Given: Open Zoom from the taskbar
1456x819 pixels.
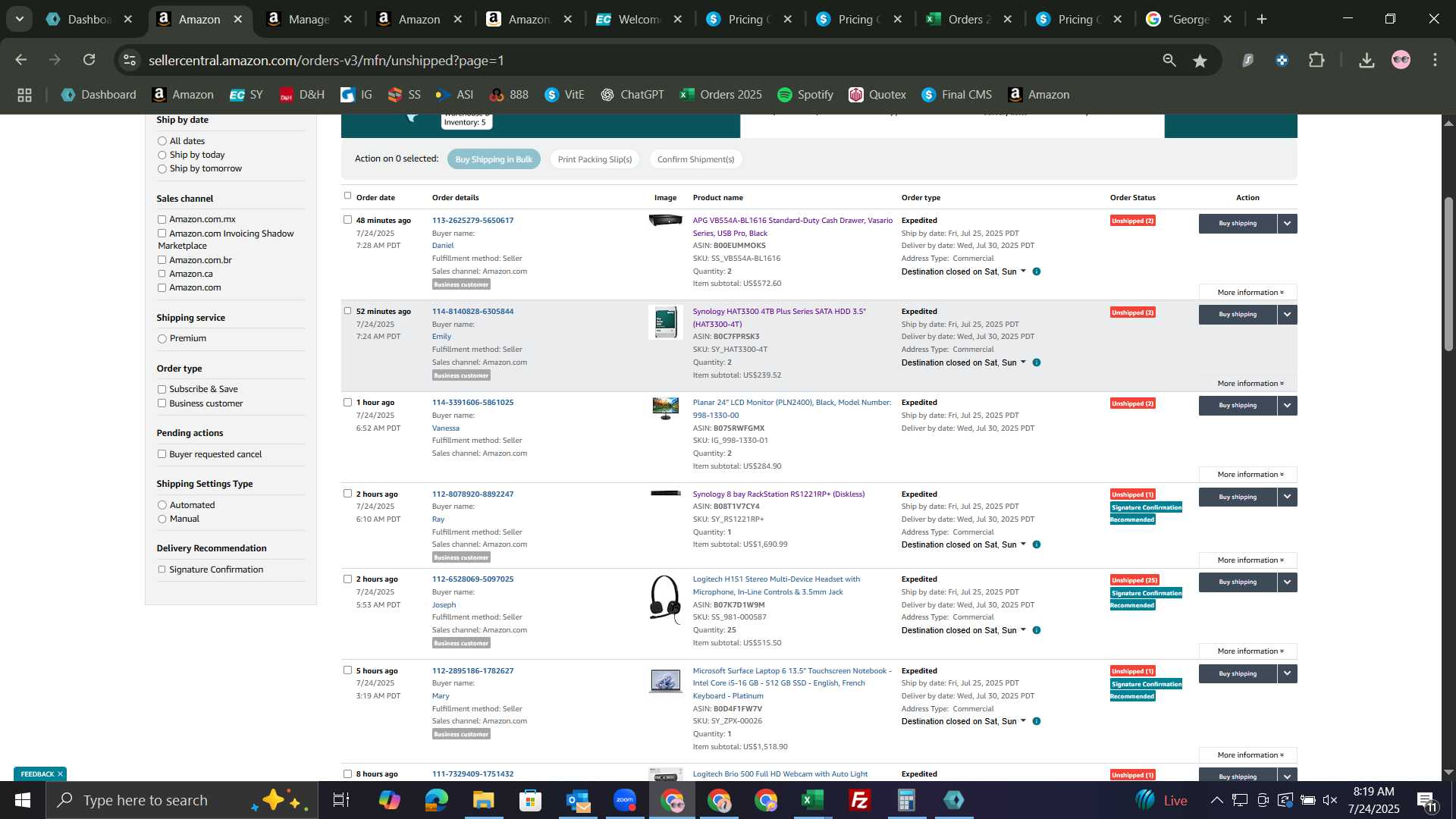Looking at the screenshot, I should [x=625, y=800].
